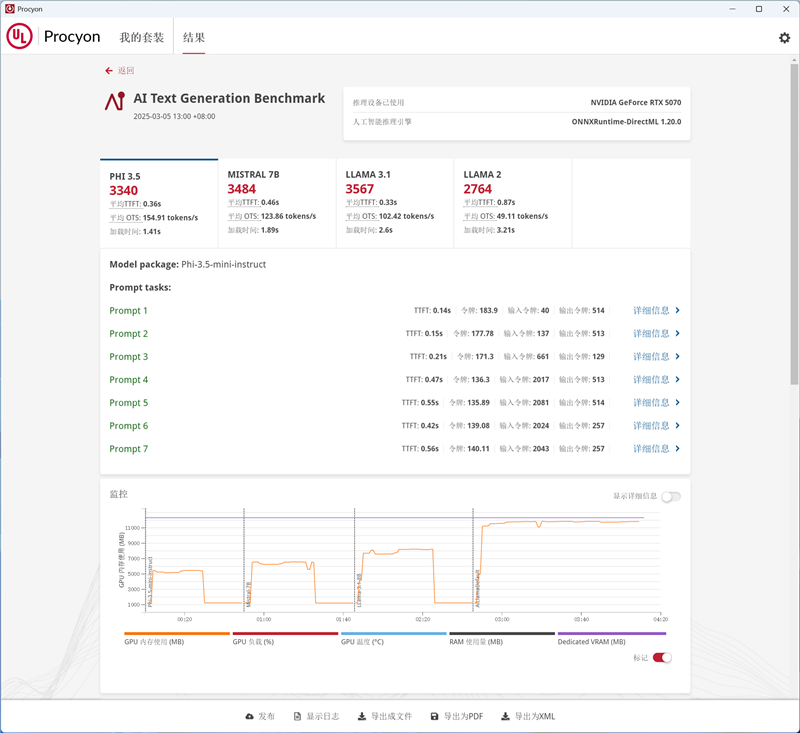800x733 pixels.
Task: Click the 2025-03-05 13:00 timestamp
Action: click(x=174, y=116)
